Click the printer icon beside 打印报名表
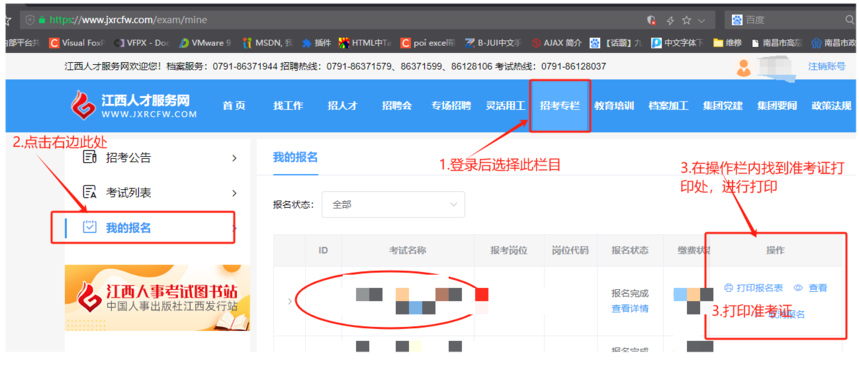This screenshot has height=366, width=859. click(728, 288)
